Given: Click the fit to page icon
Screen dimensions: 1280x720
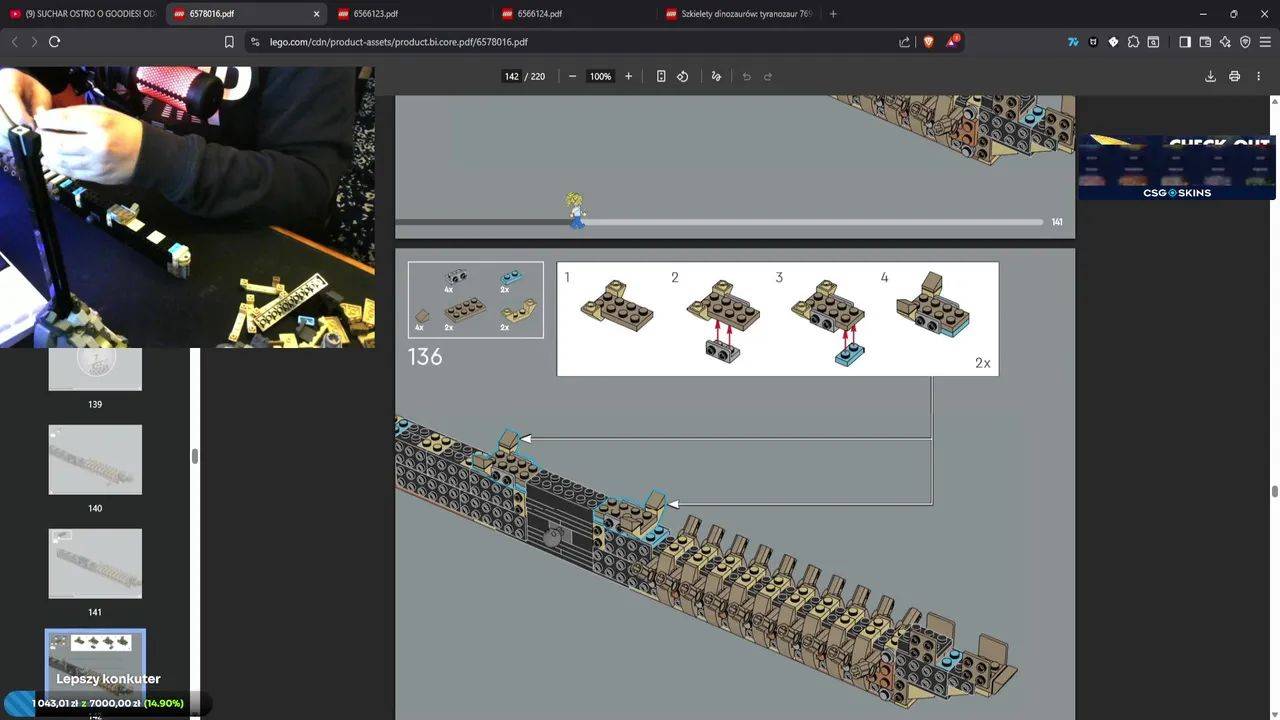Looking at the screenshot, I should coord(661,76).
